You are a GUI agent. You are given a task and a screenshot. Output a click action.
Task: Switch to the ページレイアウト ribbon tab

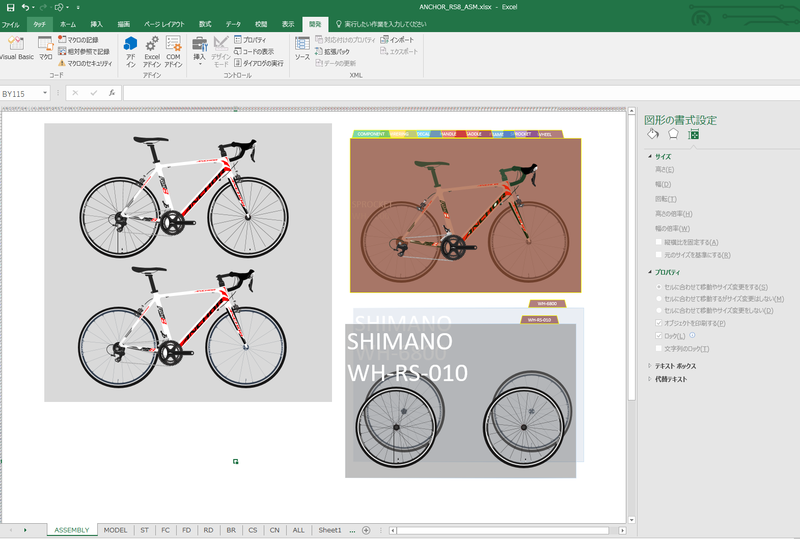pos(164,24)
